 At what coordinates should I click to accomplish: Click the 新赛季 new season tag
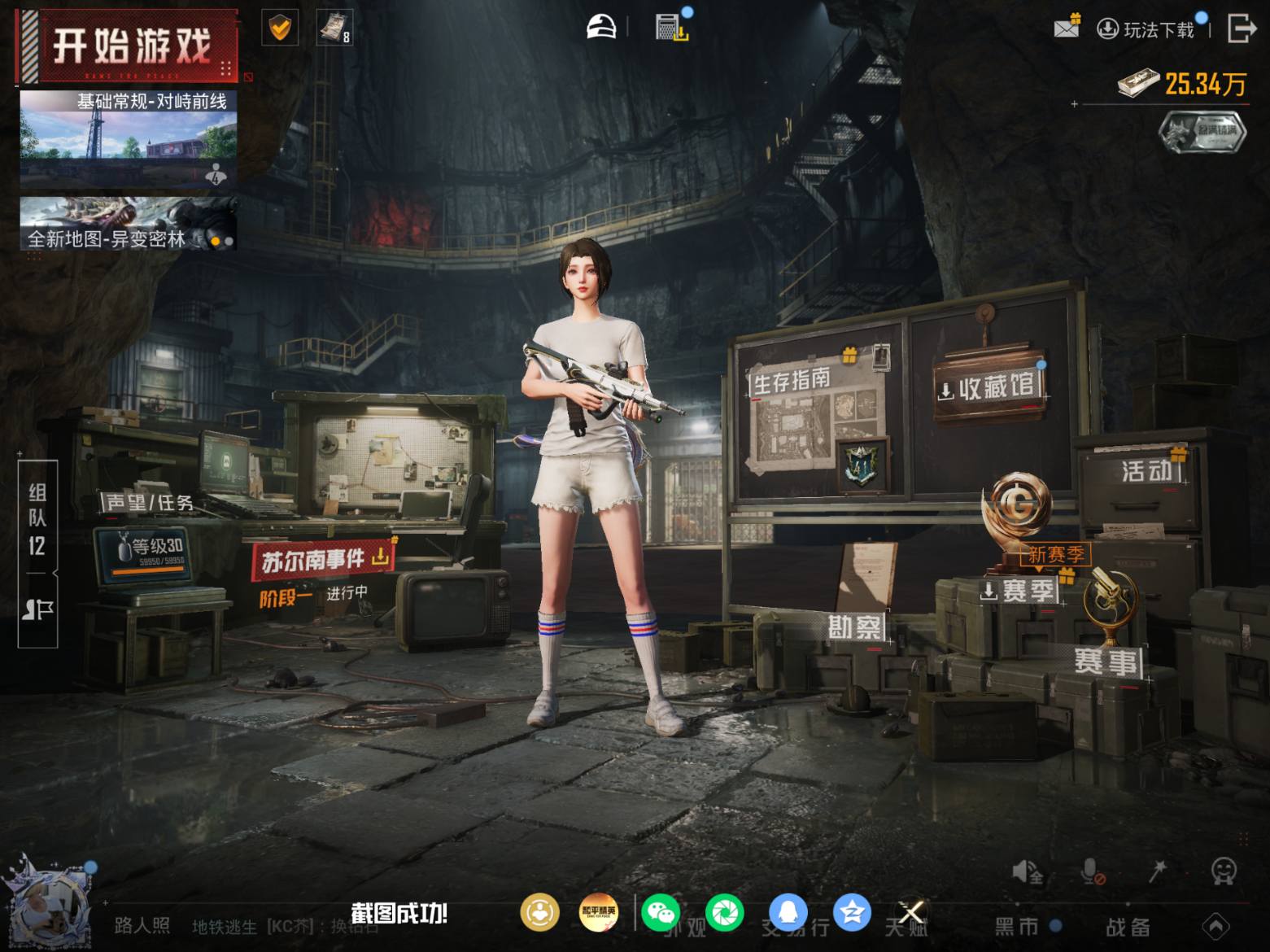point(1055,555)
